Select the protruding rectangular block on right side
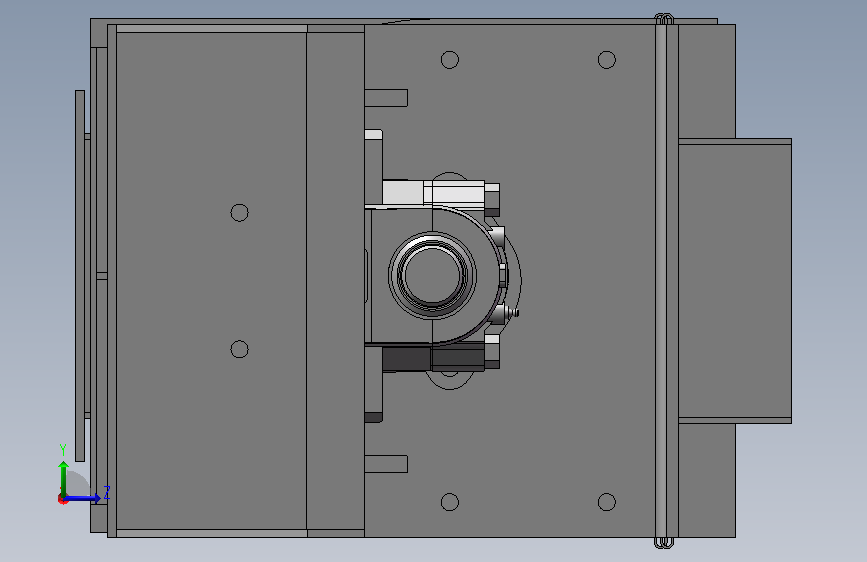867x562 pixels. tap(735, 281)
